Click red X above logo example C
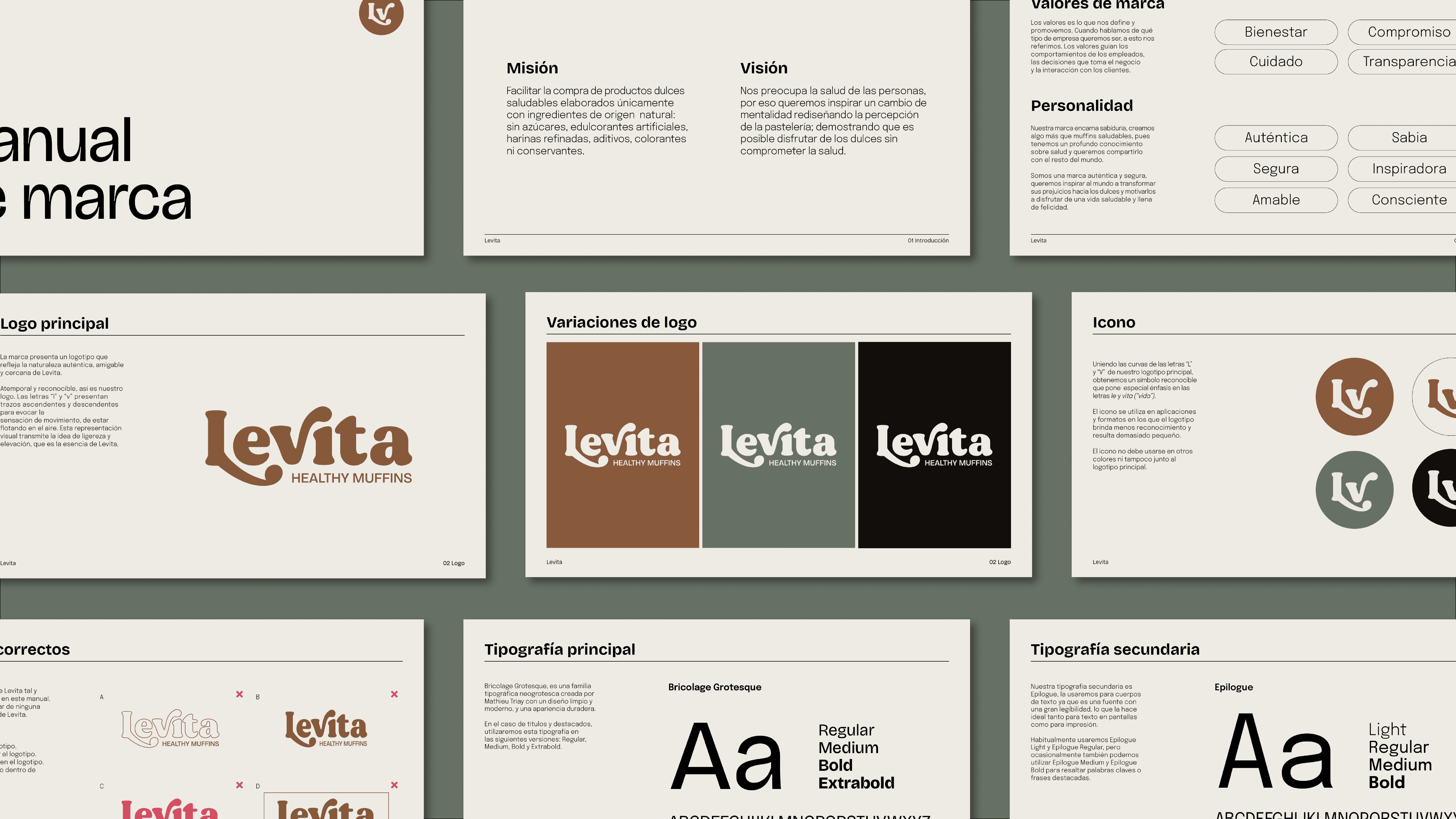Image resolution: width=1456 pixels, height=819 pixels. [240, 785]
